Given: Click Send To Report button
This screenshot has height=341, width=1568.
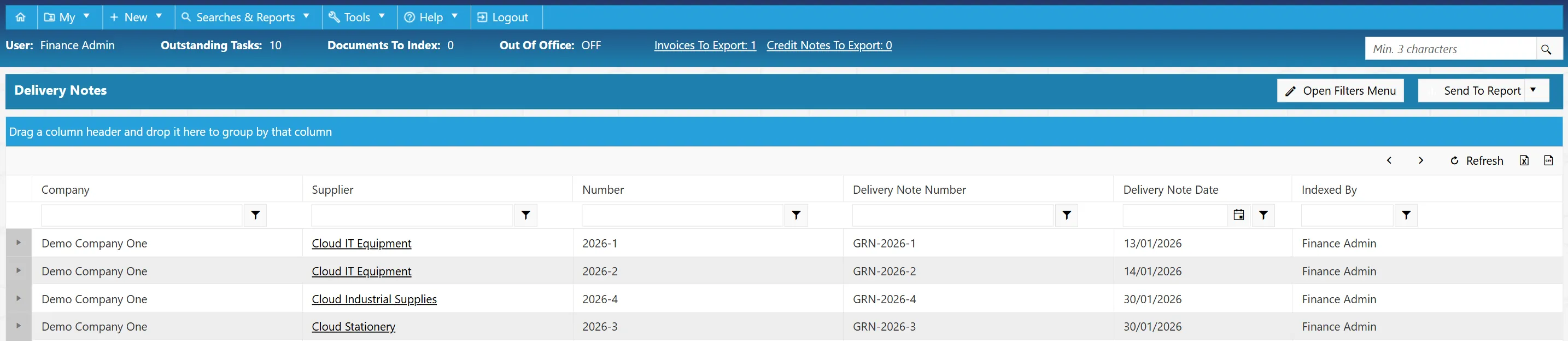Looking at the screenshot, I should pyautogui.click(x=1472, y=91).
